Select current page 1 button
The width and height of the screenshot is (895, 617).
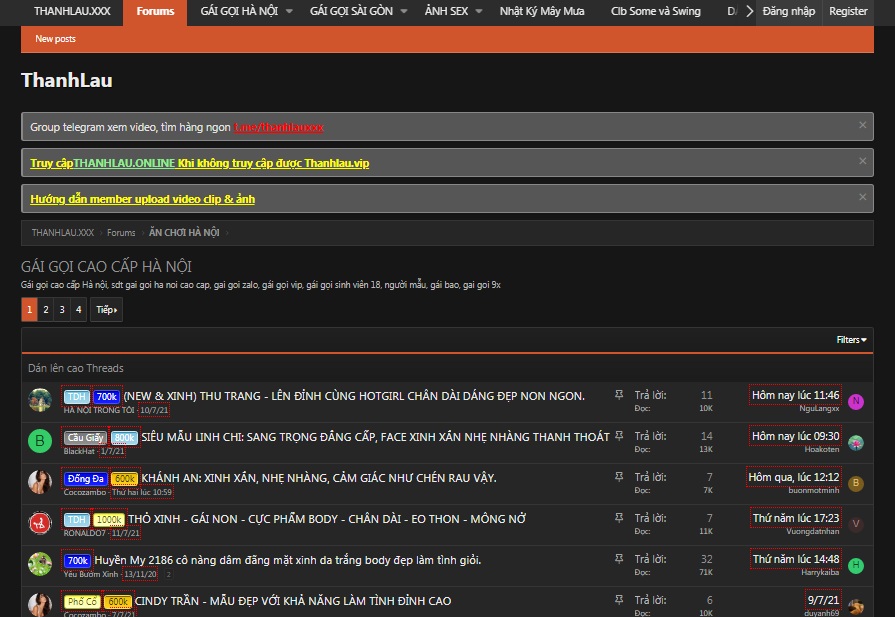(30, 309)
